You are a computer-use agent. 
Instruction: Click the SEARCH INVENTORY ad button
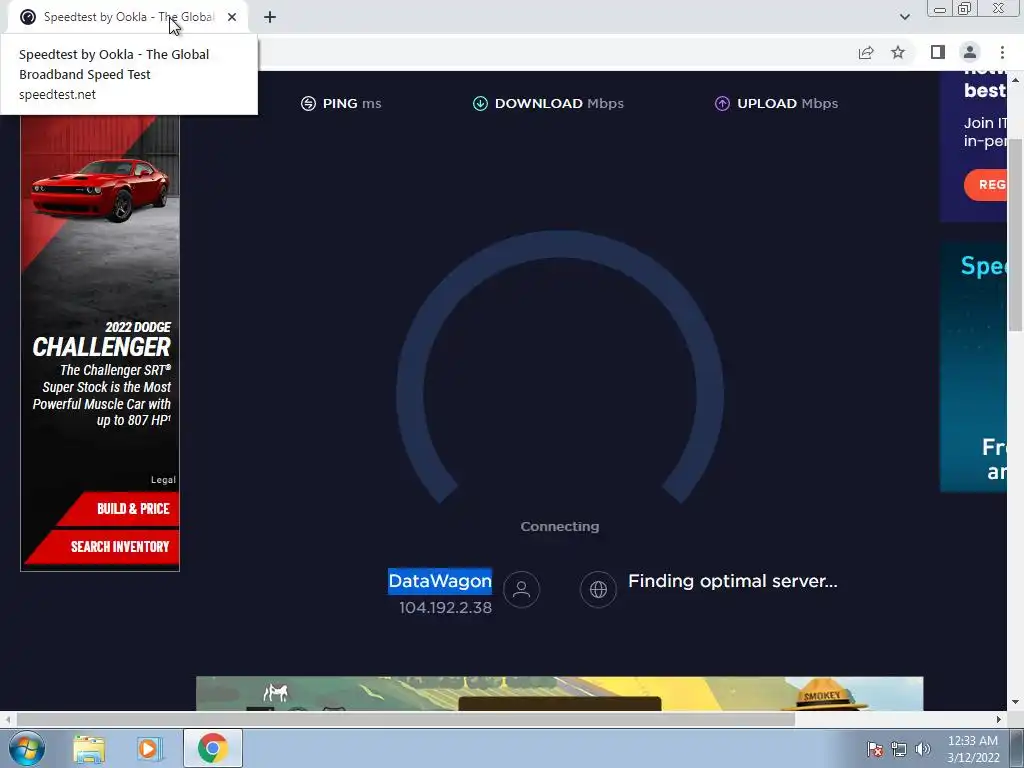click(x=102, y=547)
